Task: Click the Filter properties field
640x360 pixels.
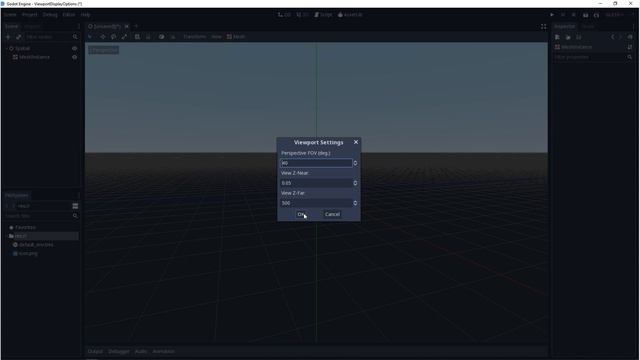Action: 593,57
